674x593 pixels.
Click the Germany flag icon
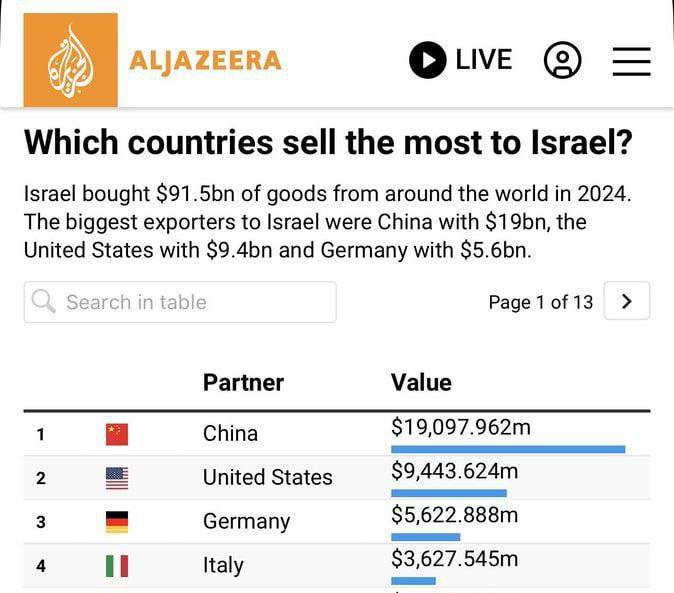point(117,522)
